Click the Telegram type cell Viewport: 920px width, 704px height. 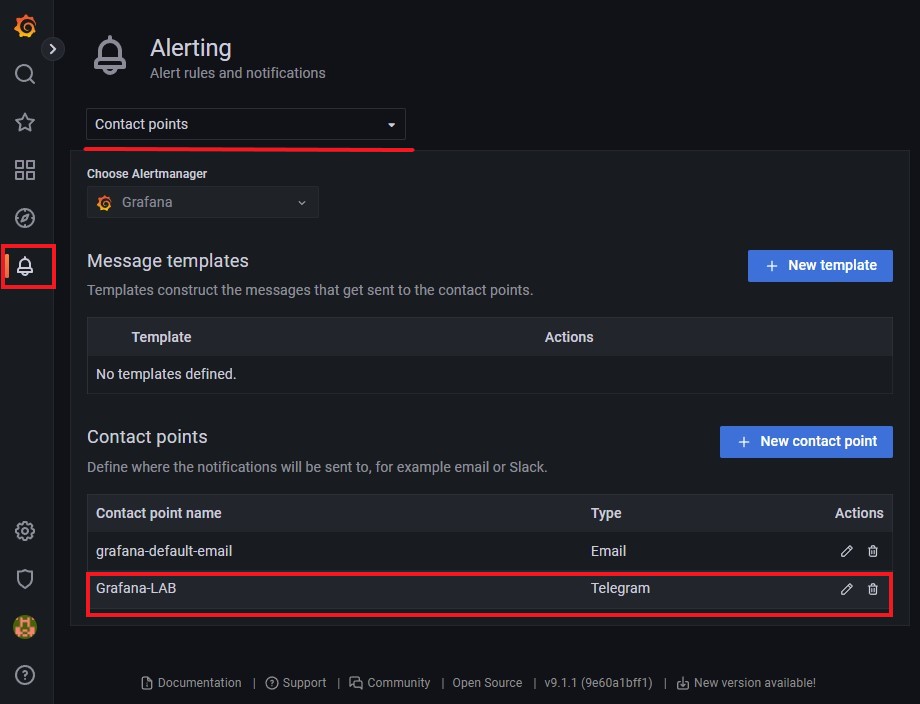620,588
